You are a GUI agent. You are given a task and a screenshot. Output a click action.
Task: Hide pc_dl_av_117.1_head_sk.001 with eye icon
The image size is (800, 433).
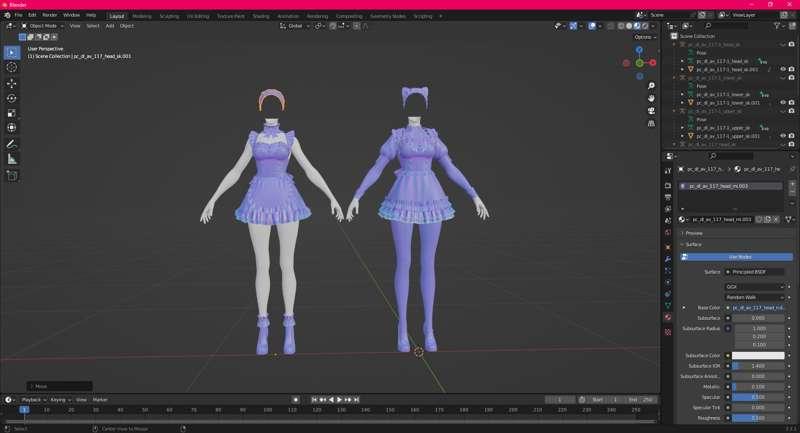(x=783, y=69)
